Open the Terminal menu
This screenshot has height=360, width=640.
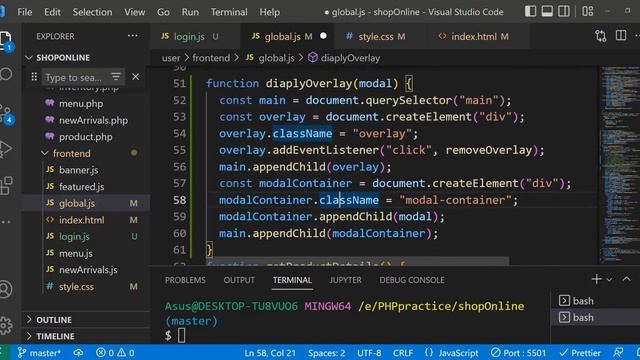pos(229,12)
